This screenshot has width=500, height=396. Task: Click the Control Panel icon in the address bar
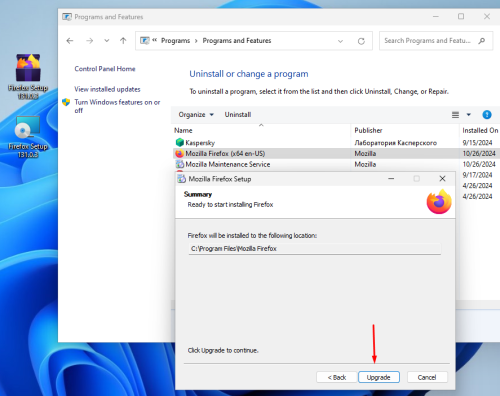point(145,41)
